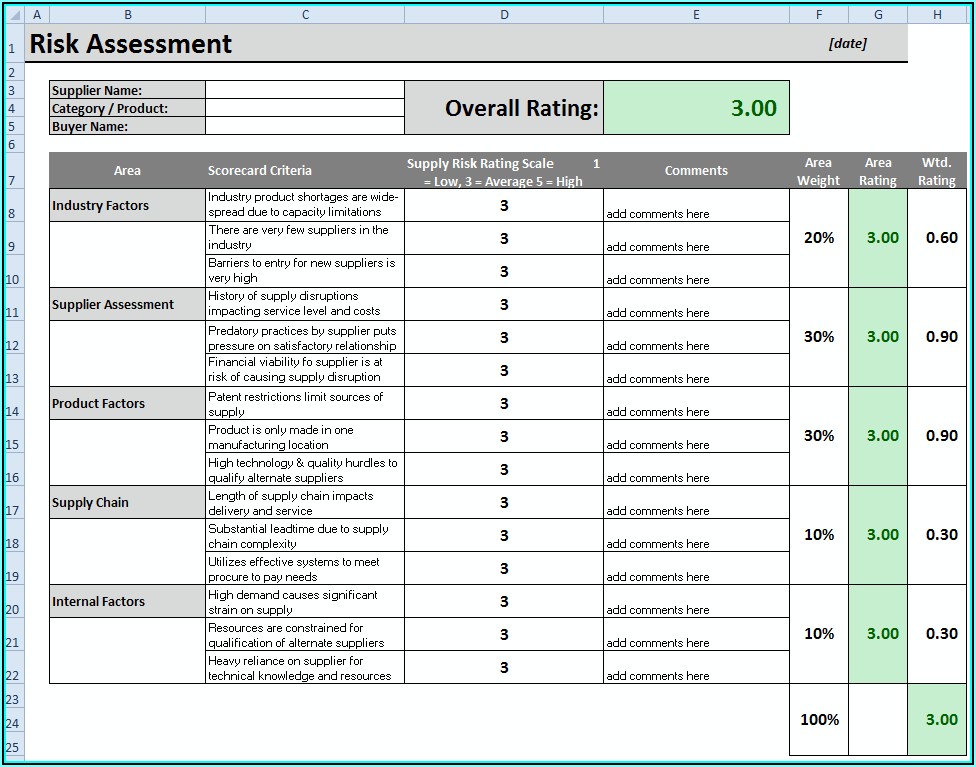Viewport: 976px width, 767px height.
Task: Click the Industry Factors 20% area weight
Action: click(x=818, y=238)
